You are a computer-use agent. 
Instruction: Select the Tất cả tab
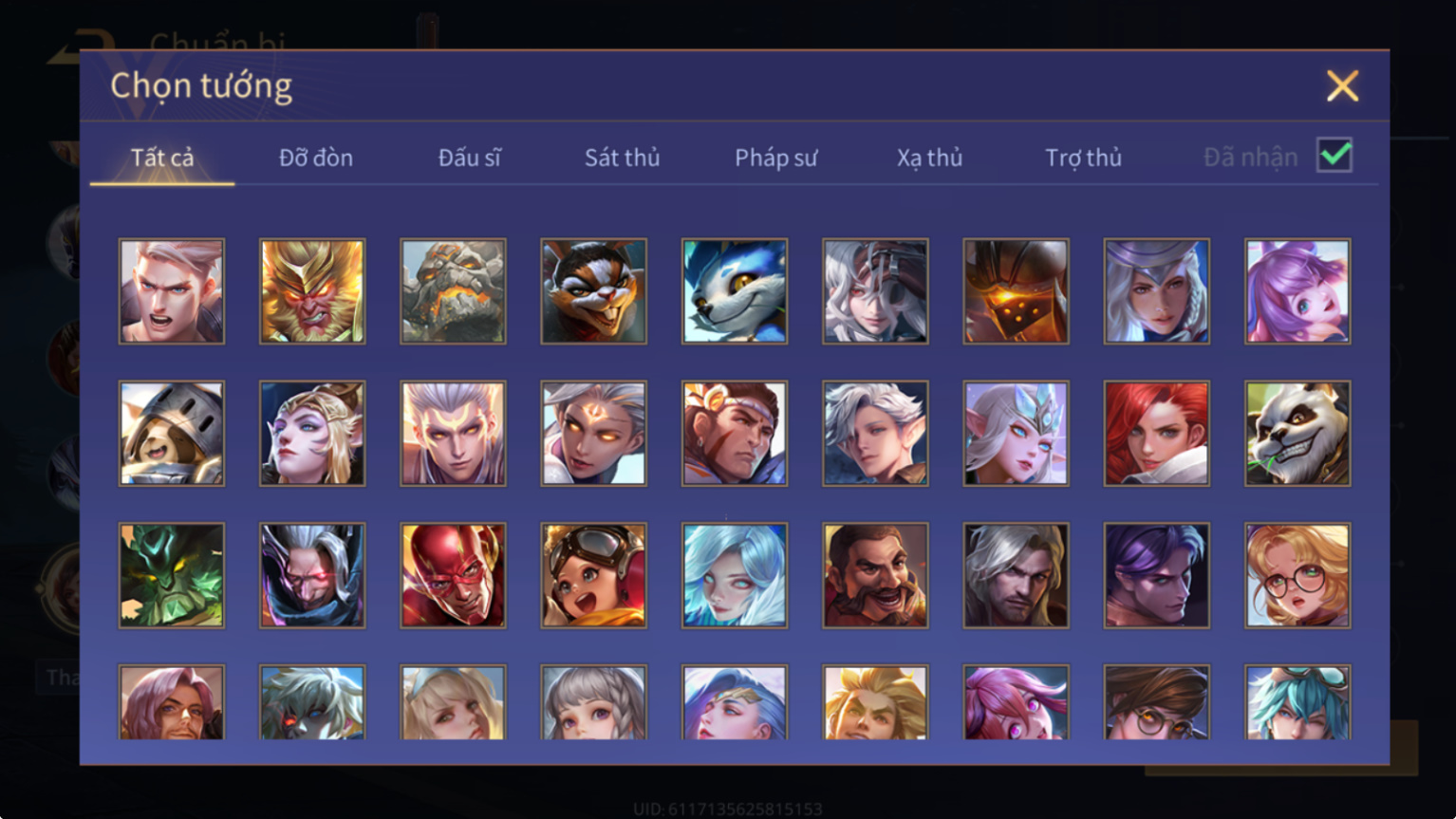[x=162, y=158]
